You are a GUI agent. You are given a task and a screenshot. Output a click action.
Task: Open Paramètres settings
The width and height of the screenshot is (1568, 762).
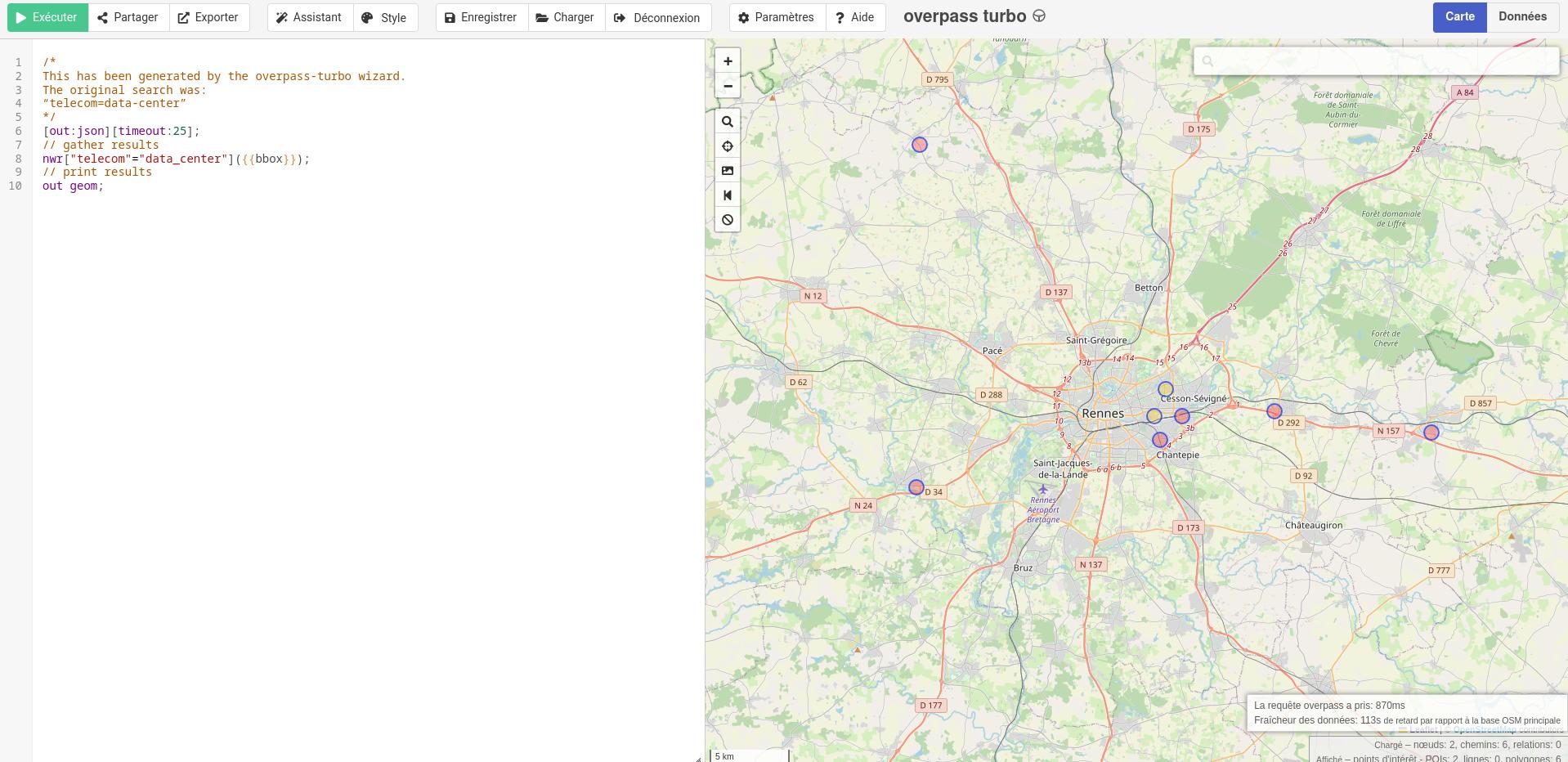(x=776, y=17)
